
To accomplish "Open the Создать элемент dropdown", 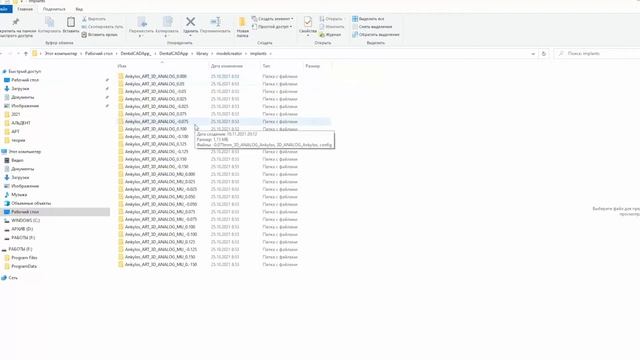I will pyautogui.click(x=272, y=19).
